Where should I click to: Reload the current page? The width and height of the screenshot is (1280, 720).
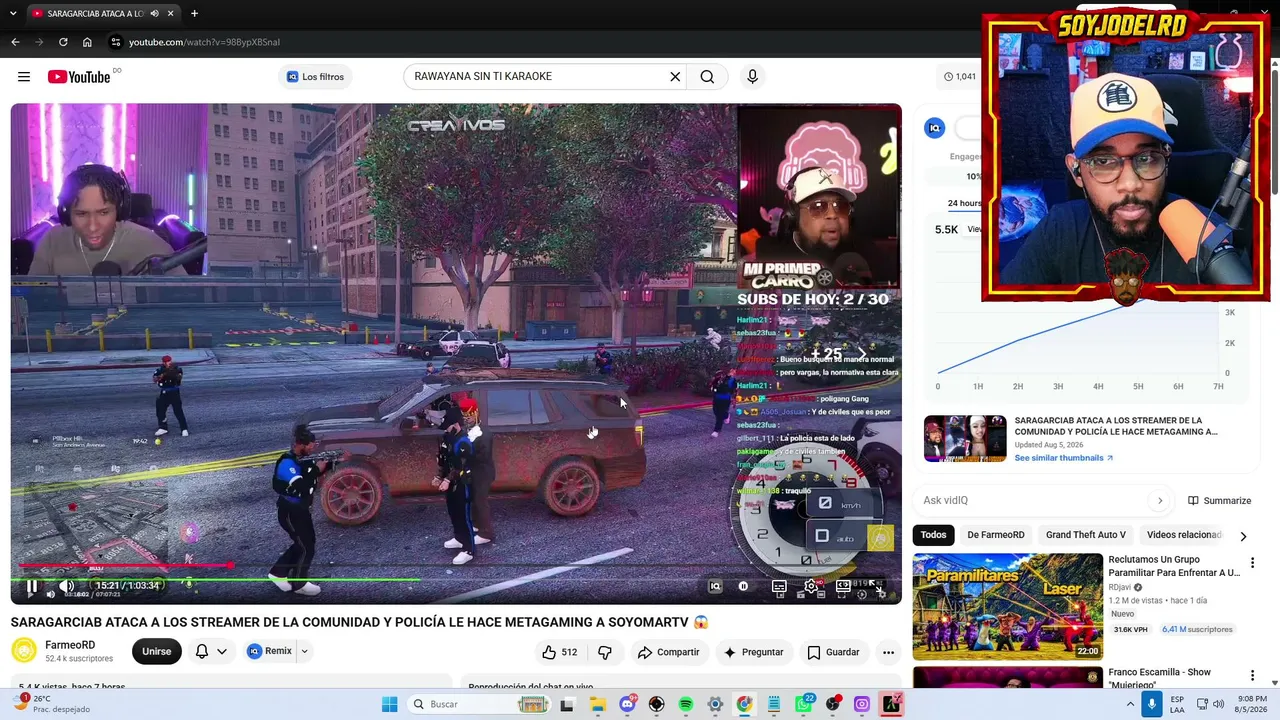click(x=63, y=42)
